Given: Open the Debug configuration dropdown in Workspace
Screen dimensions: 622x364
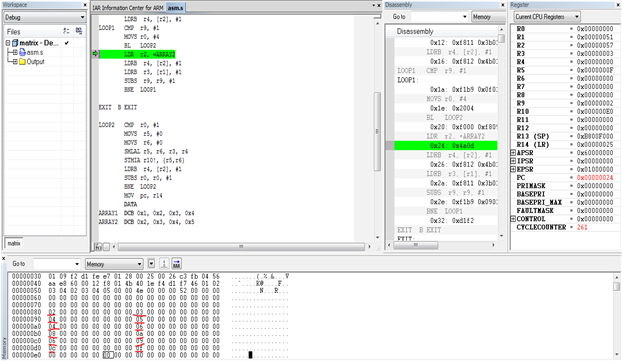Looking at the screenshot, I should coord(82,17).
